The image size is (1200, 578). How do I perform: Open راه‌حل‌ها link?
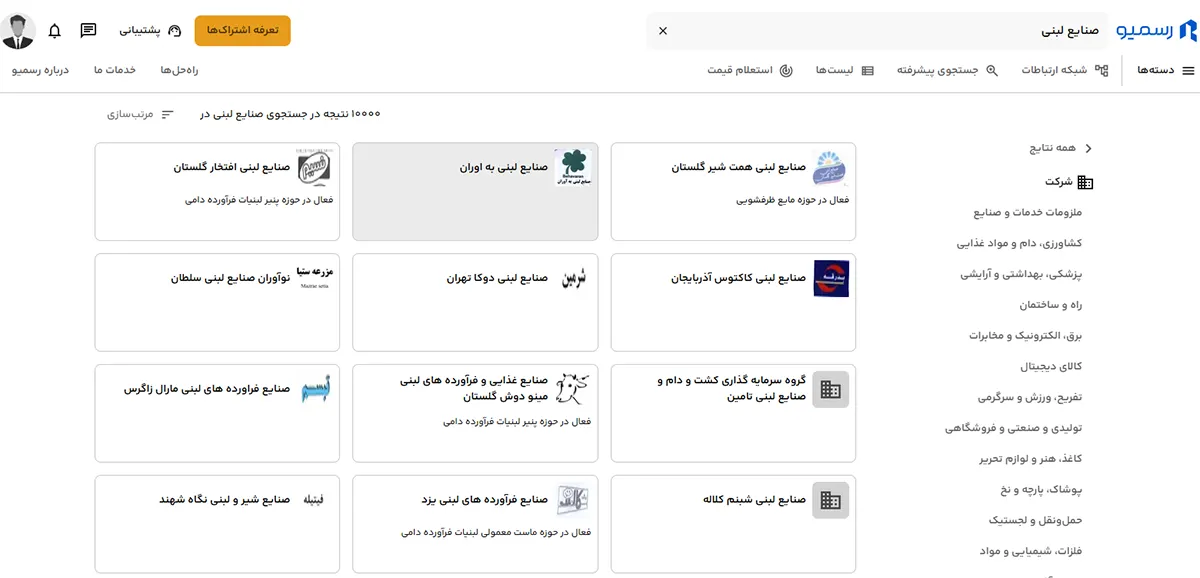pyautogui.click(x=180, y=70)
